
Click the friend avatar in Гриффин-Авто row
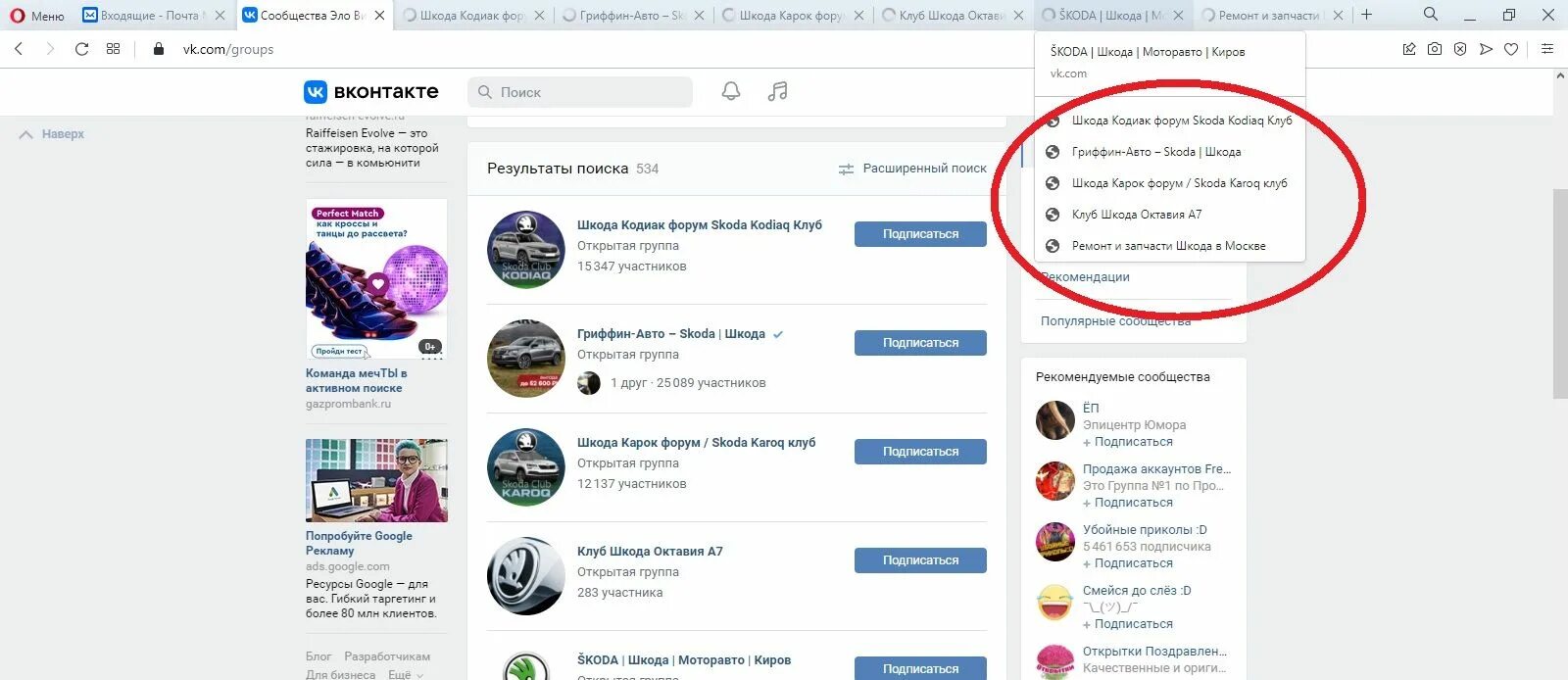tap(589, 383)
